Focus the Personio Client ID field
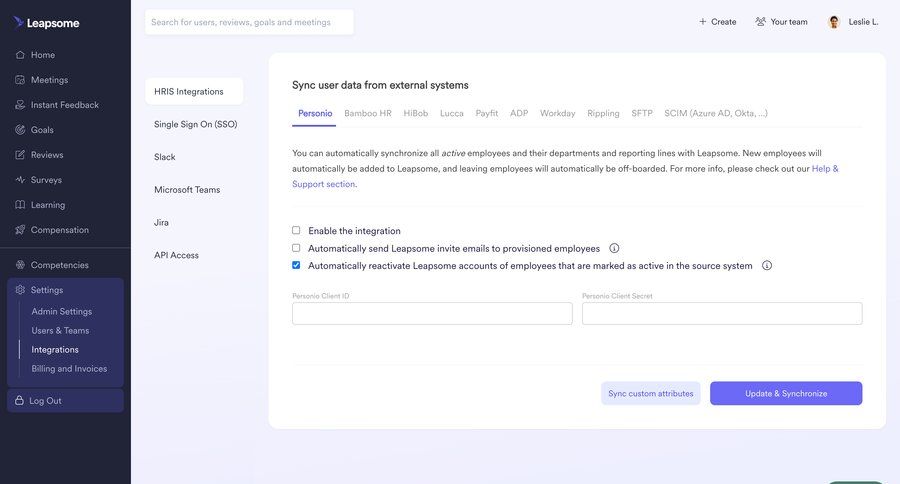 [x=432, y=313]
